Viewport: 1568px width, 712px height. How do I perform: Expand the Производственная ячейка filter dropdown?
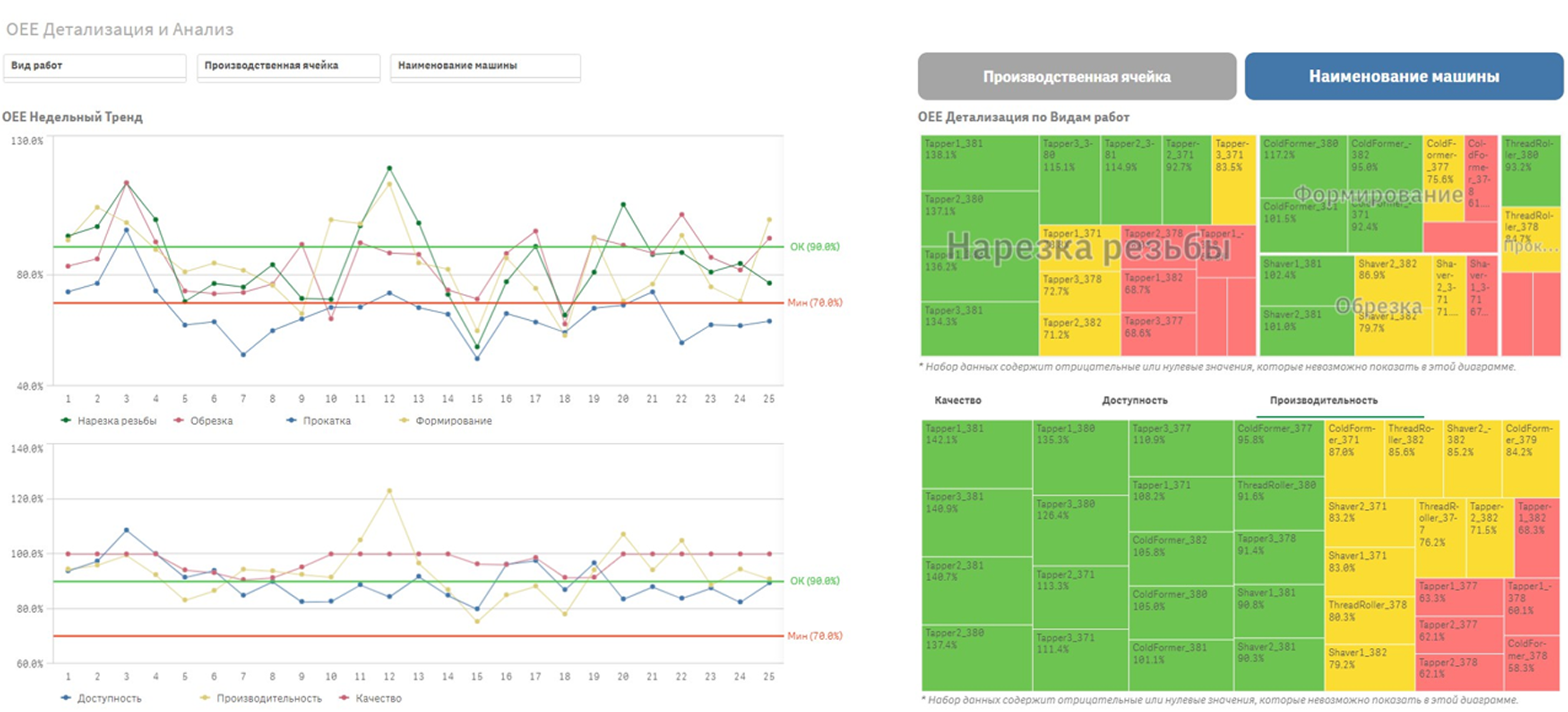pos(289,67)
